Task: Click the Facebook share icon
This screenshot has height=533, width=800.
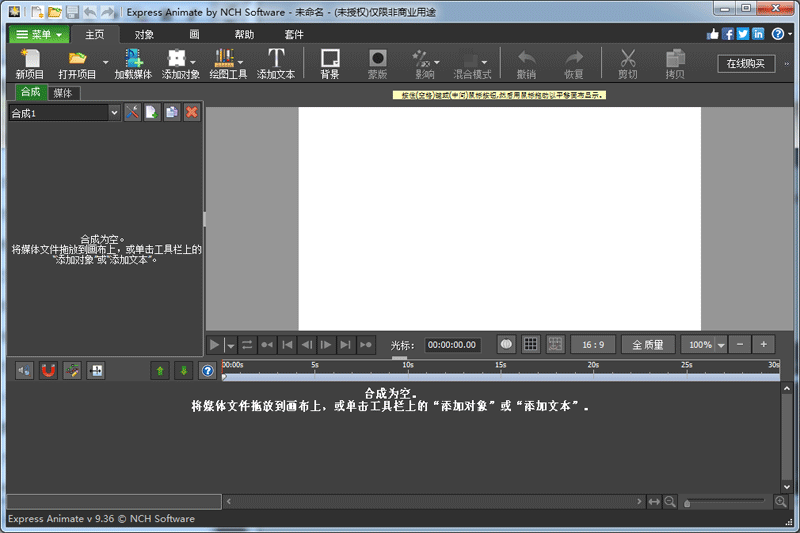Action: [x=728, y=34]
